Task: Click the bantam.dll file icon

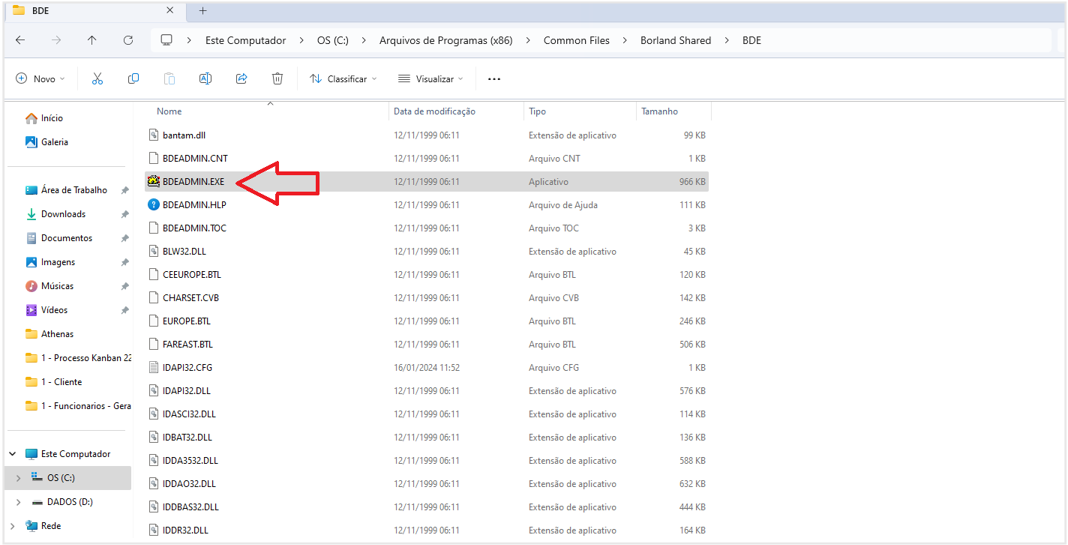Action: (153, 135)
